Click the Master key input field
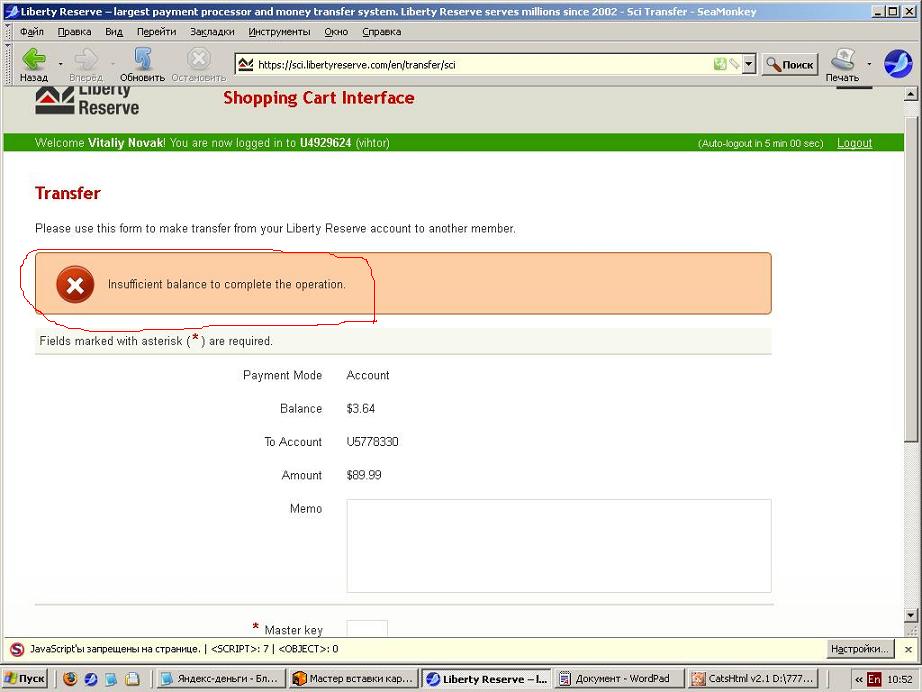Image resolution: width=922 pixels, height=692 pixels. tap(367, 628)
